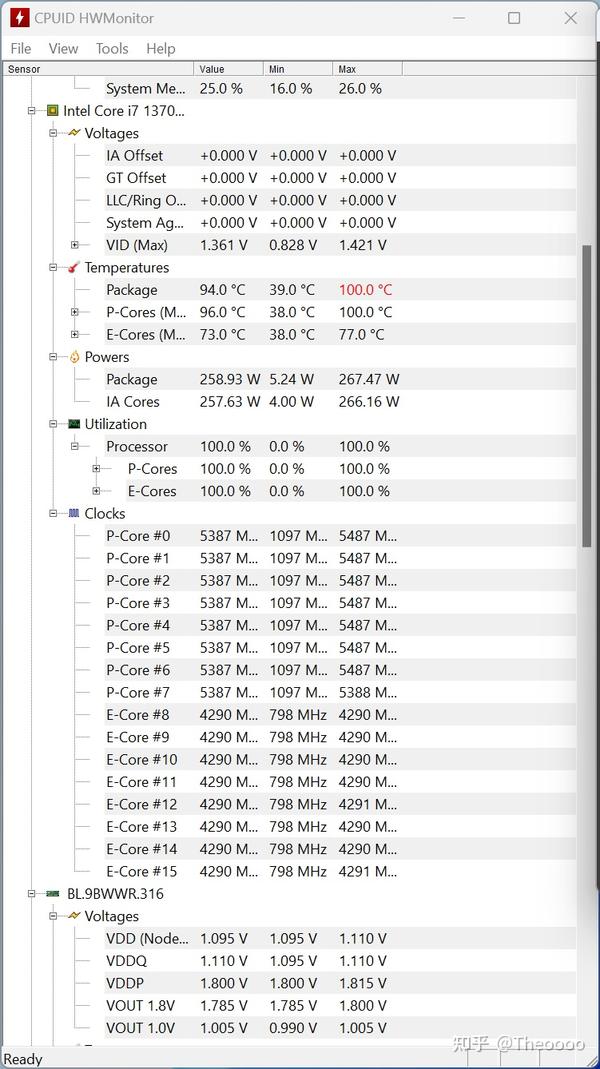The height and width of the screenshot is (1069, 600).
Task: Expand the VID (Max) entry
Action: coord(75,245)
